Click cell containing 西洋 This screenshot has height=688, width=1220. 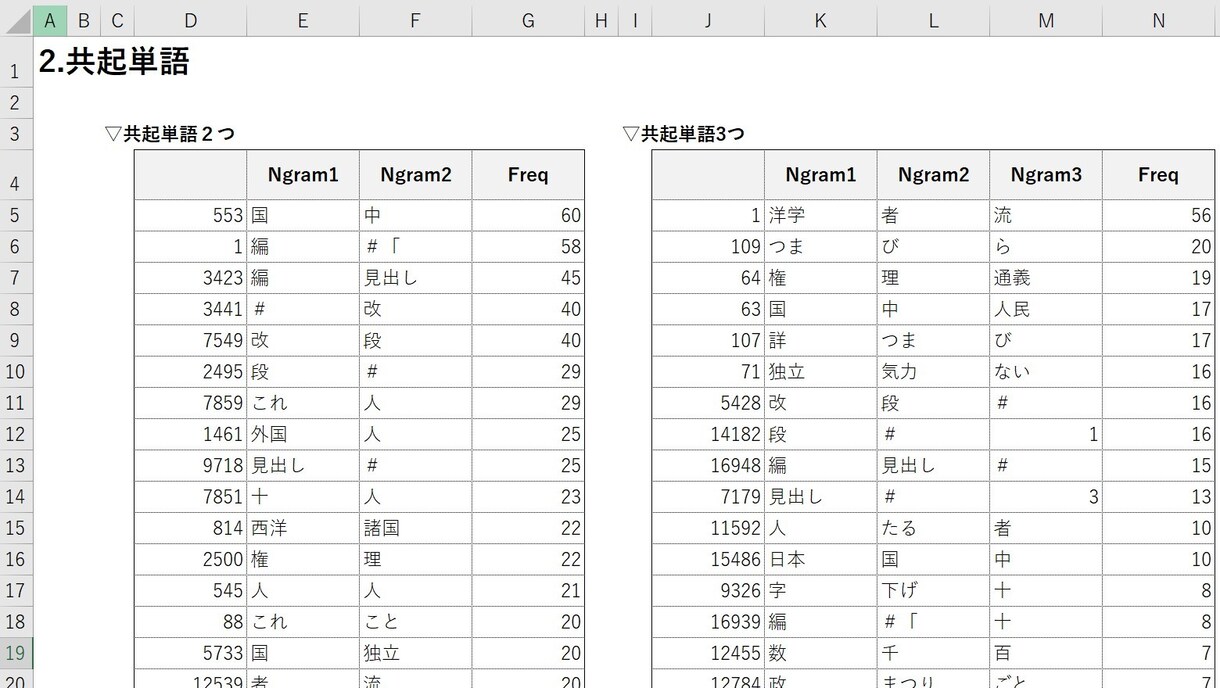point(303,528)
